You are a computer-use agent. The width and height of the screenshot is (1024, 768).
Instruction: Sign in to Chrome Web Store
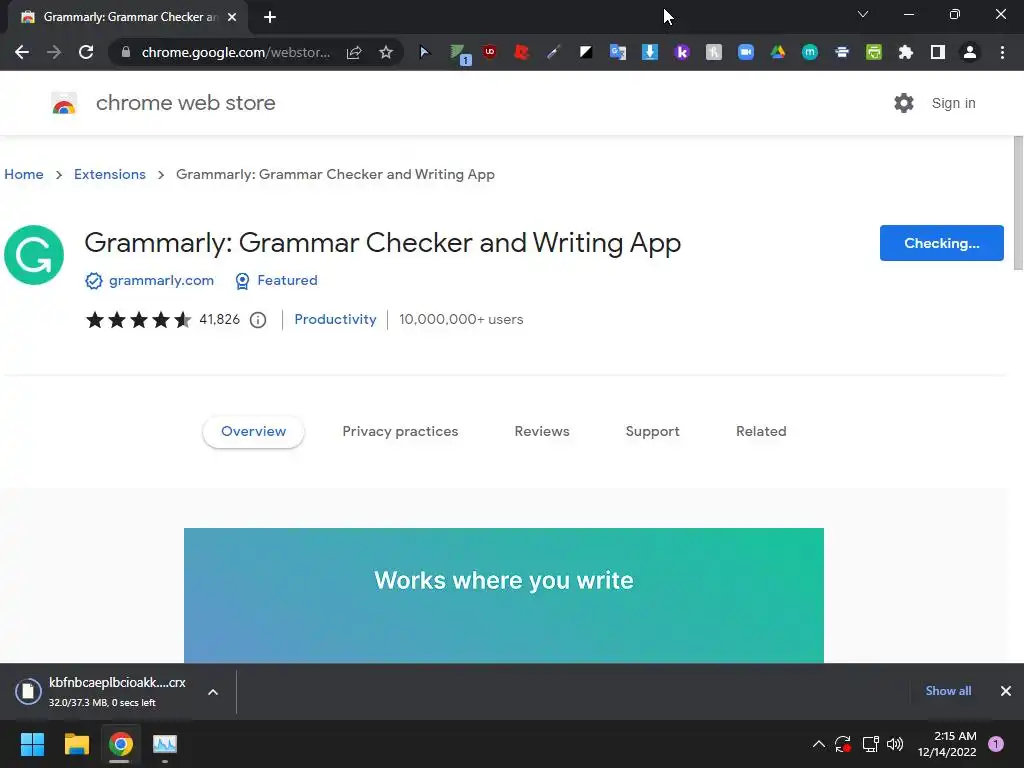953,103
